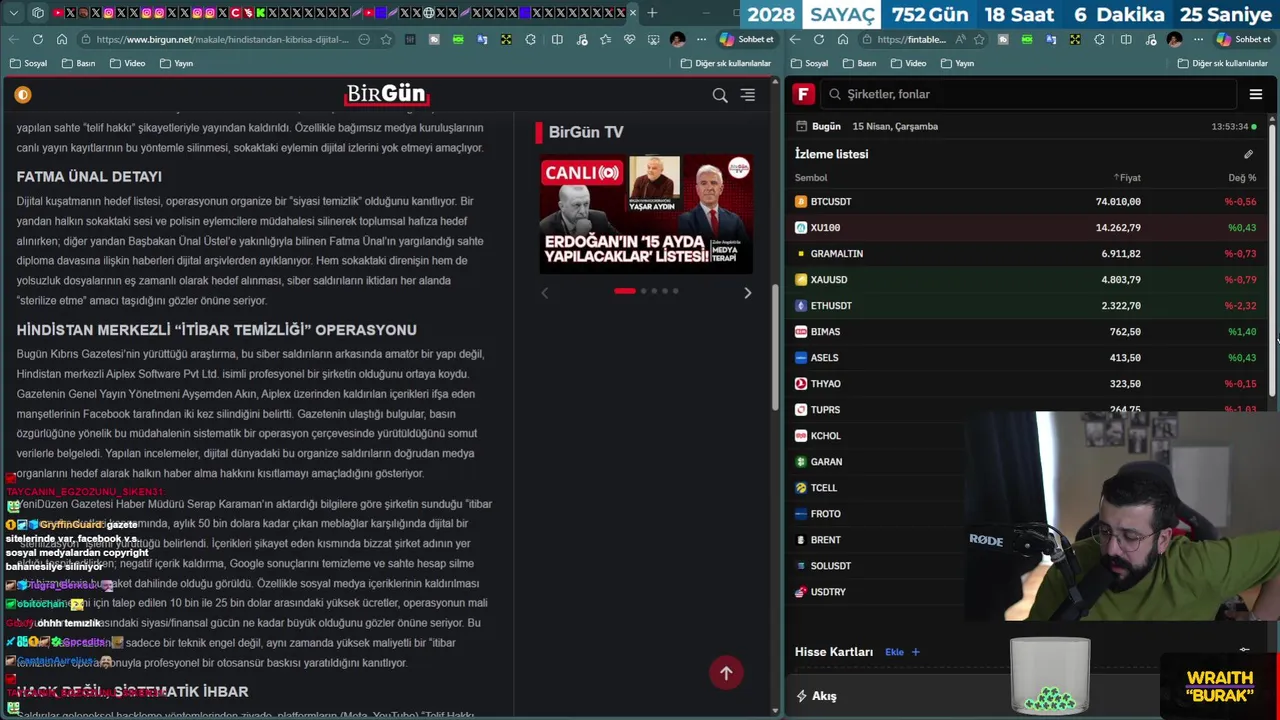Close the active browser tab

632,13
